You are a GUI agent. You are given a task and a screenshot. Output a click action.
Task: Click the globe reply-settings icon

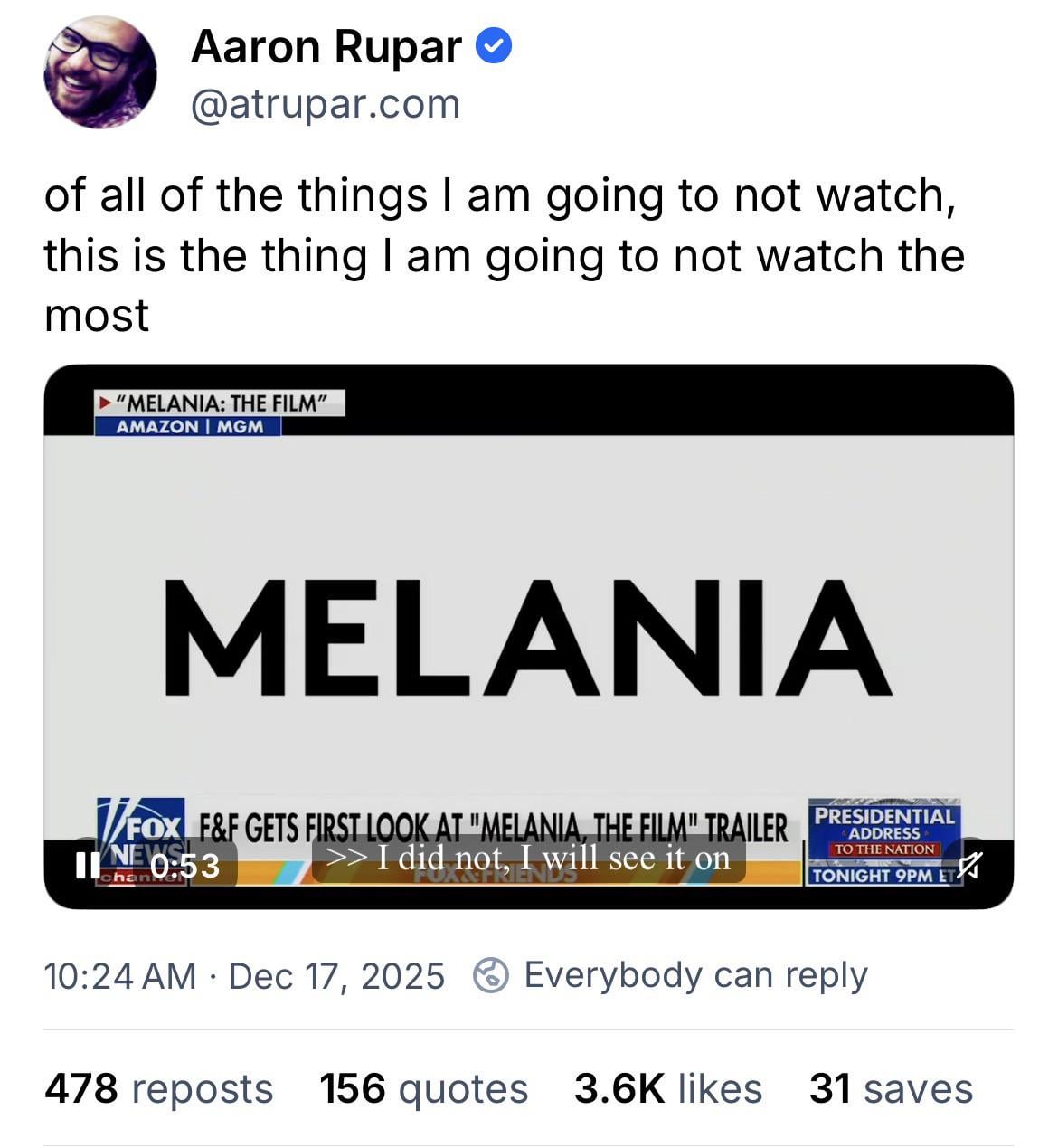491,975
